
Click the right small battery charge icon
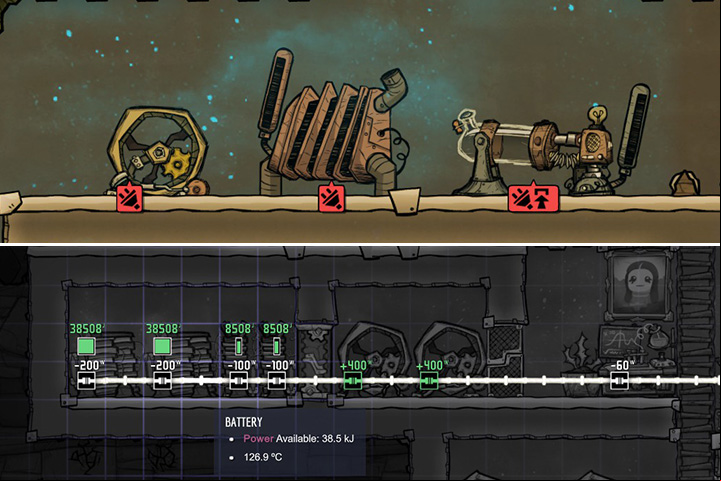276,346
